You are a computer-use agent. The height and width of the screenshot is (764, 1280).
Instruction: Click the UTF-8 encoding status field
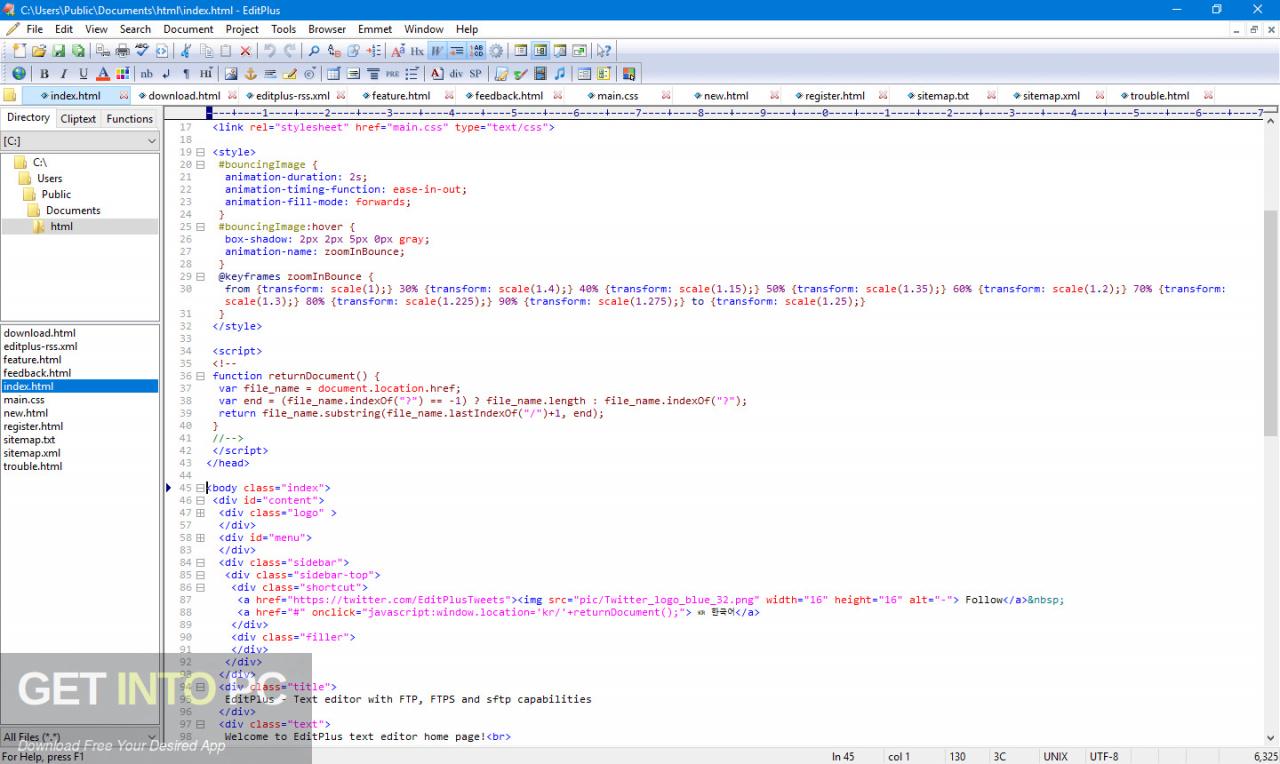tap(1104, 756)
